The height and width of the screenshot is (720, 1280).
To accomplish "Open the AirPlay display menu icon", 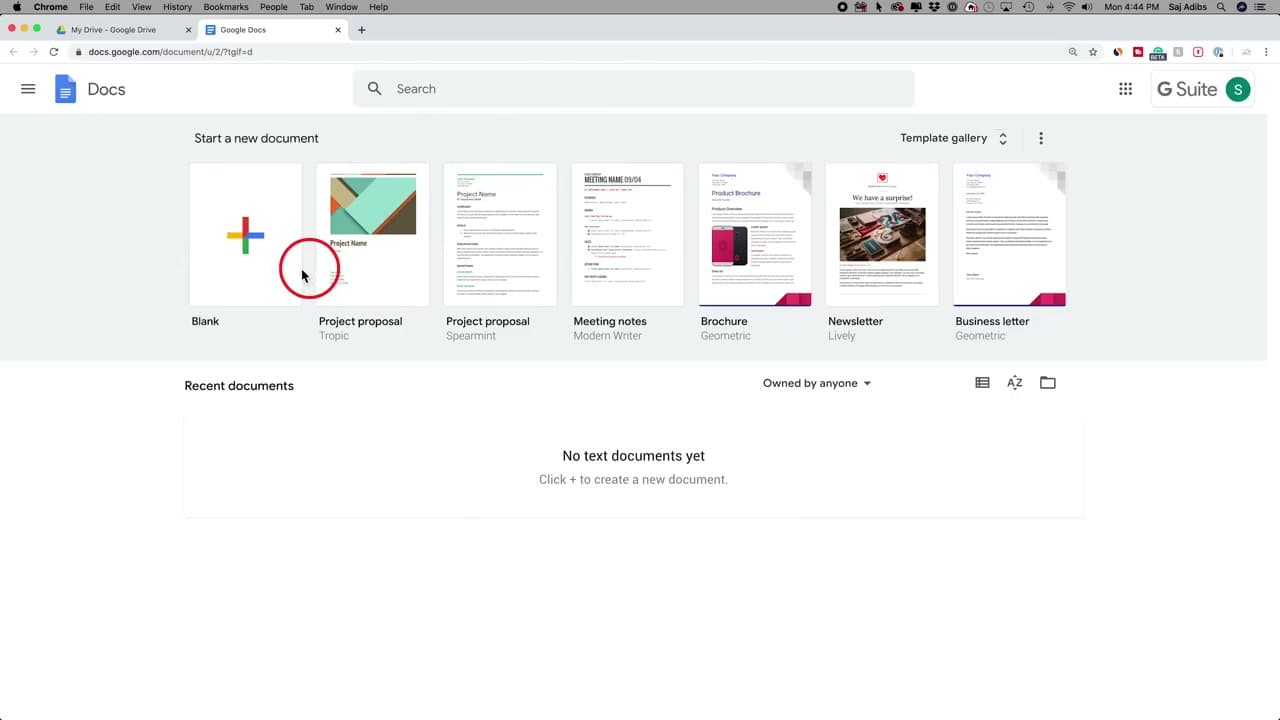I will point(1006,7).
